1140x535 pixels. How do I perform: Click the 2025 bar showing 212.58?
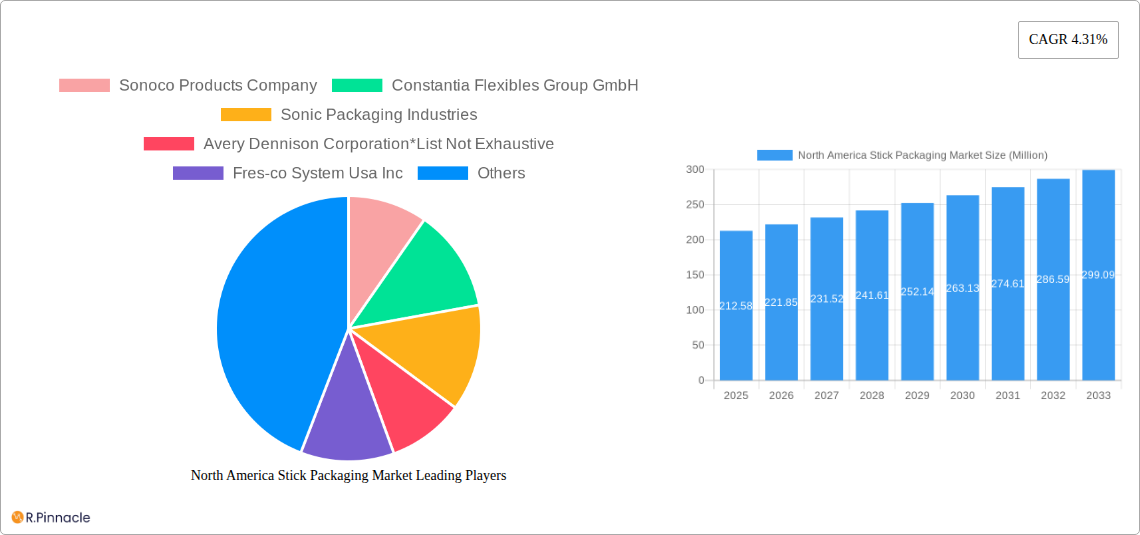[736, 305]
